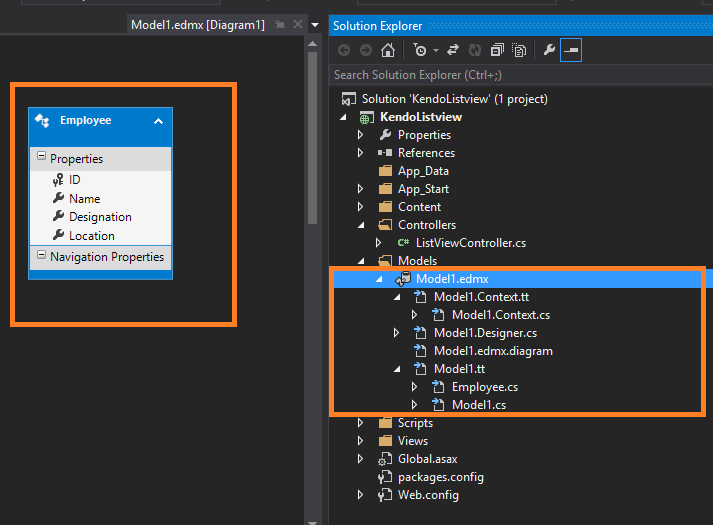Close the Model1.edmx diagram tab
This screenshot has height=525, width=713.
[296, 25]
